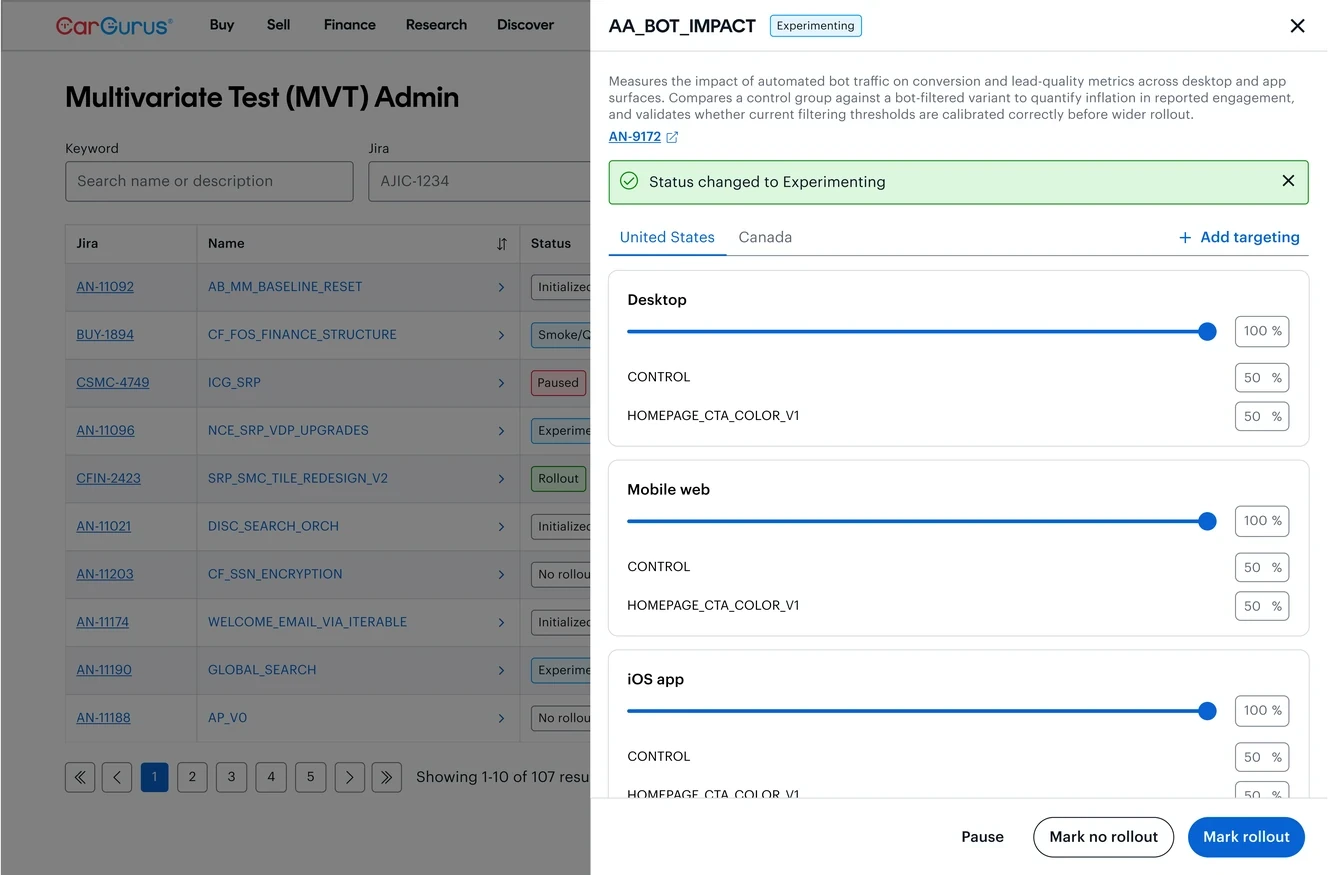The image size is (1328, 875).
Task: Click the Pause button
Action: pyautogui.click(x=982, y=837)
